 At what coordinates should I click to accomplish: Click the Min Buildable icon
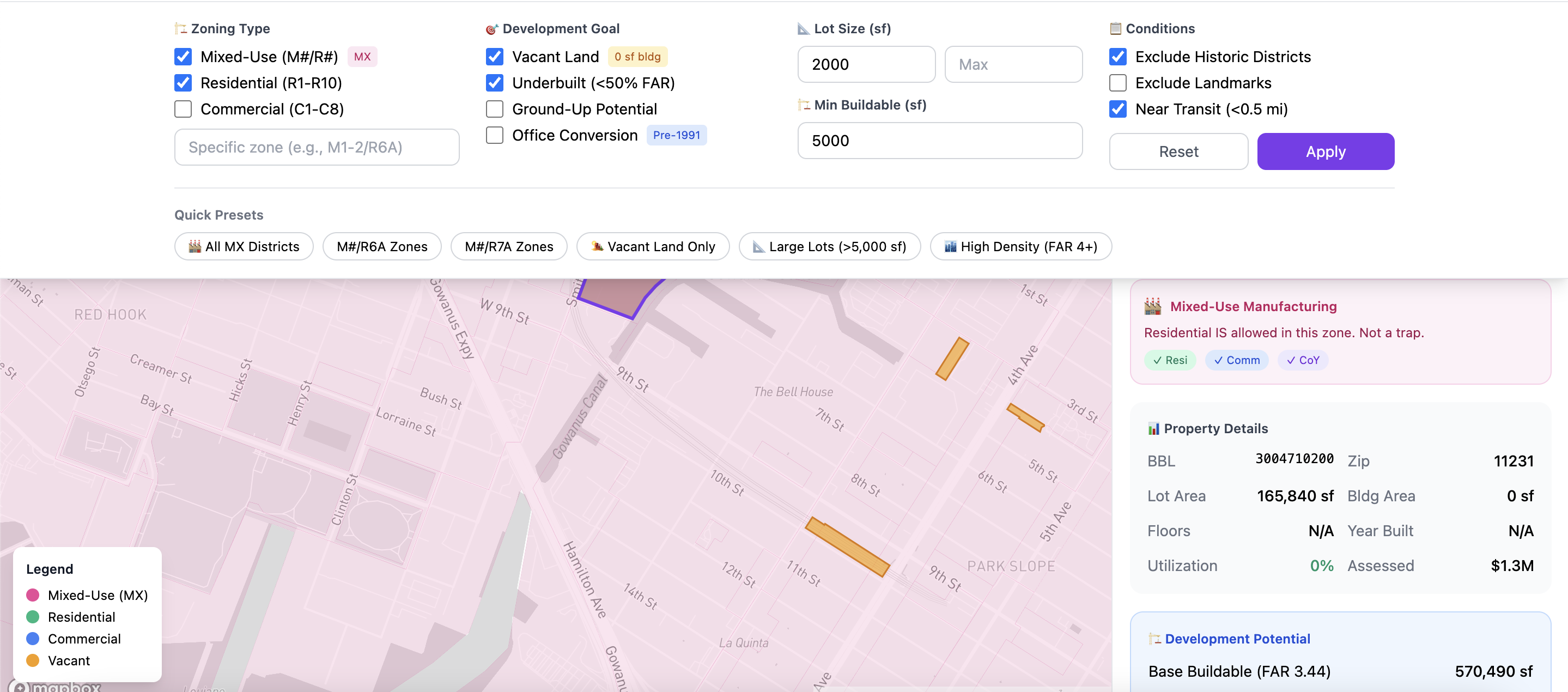804,105
